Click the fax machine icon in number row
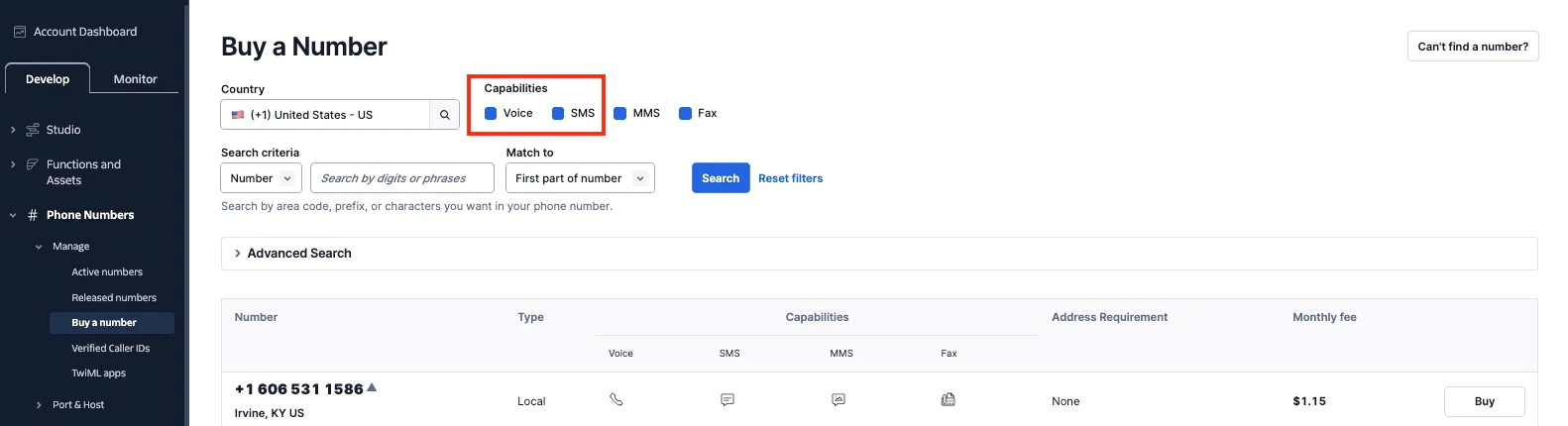 [x=949, y=400]
